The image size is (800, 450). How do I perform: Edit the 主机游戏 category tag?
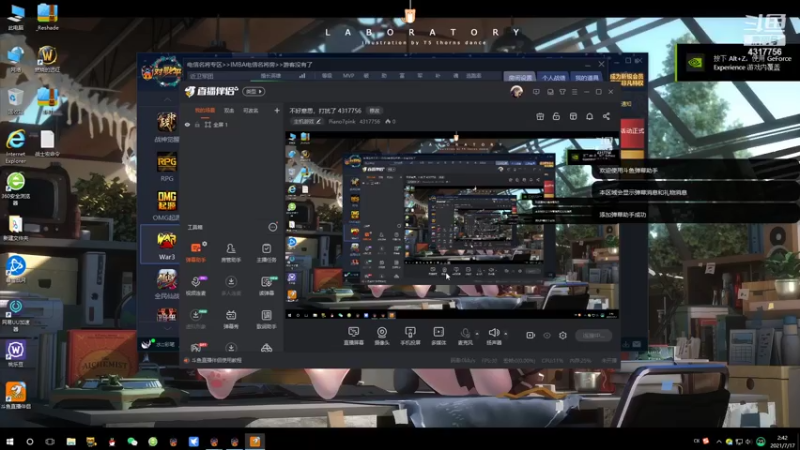(x=307, y=121)
